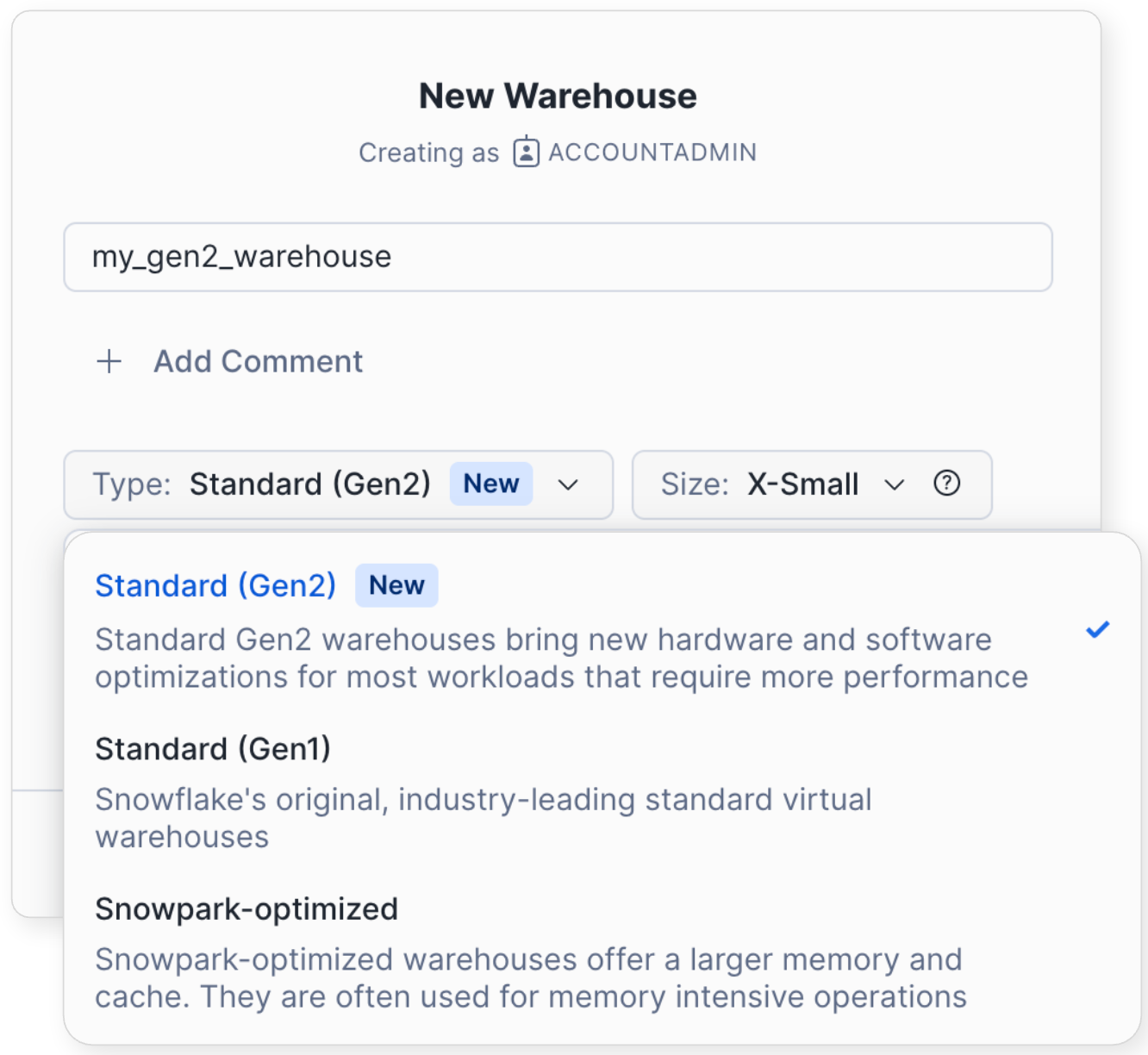
Task: Click the New badge in the options list
Action: coord(396,585)
